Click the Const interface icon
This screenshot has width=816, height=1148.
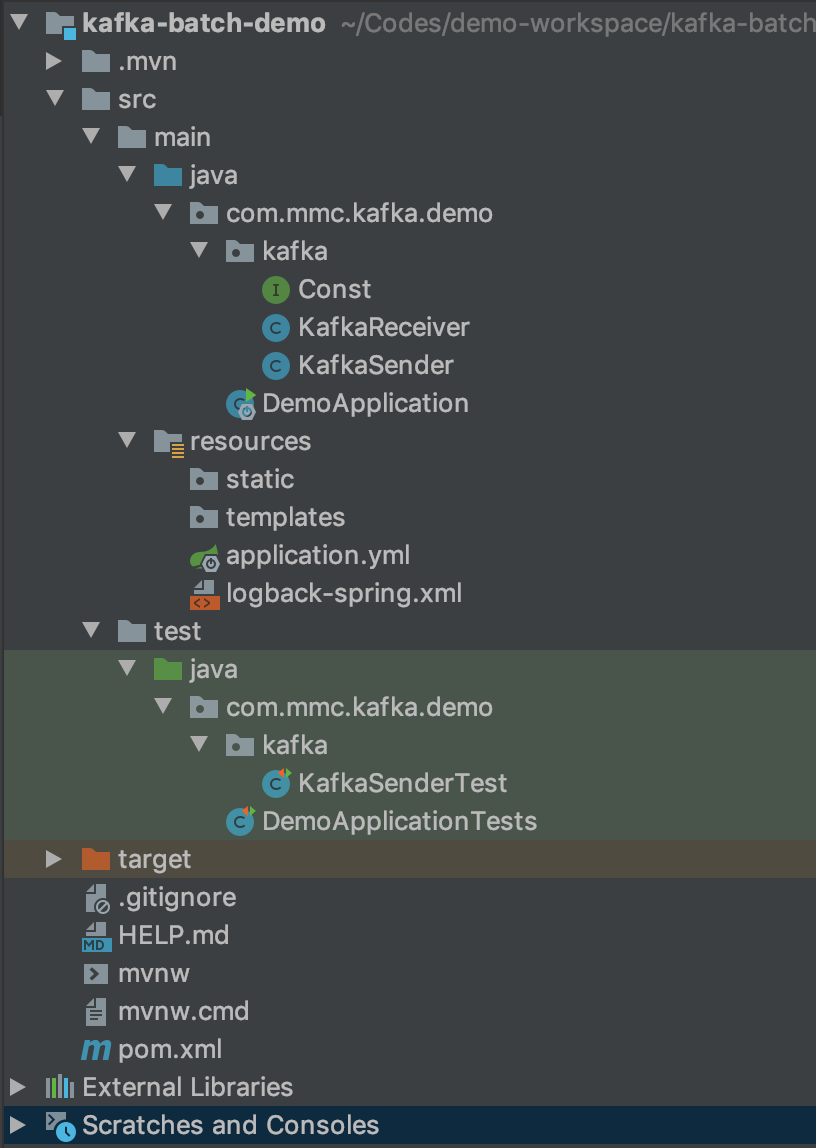pyautogui.click(x=275, y=289)
